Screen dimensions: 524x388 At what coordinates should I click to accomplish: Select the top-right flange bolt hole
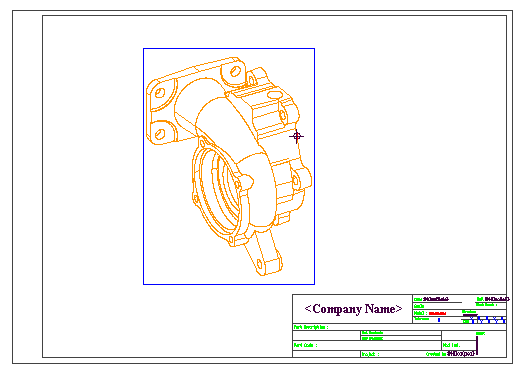[235, 71]
